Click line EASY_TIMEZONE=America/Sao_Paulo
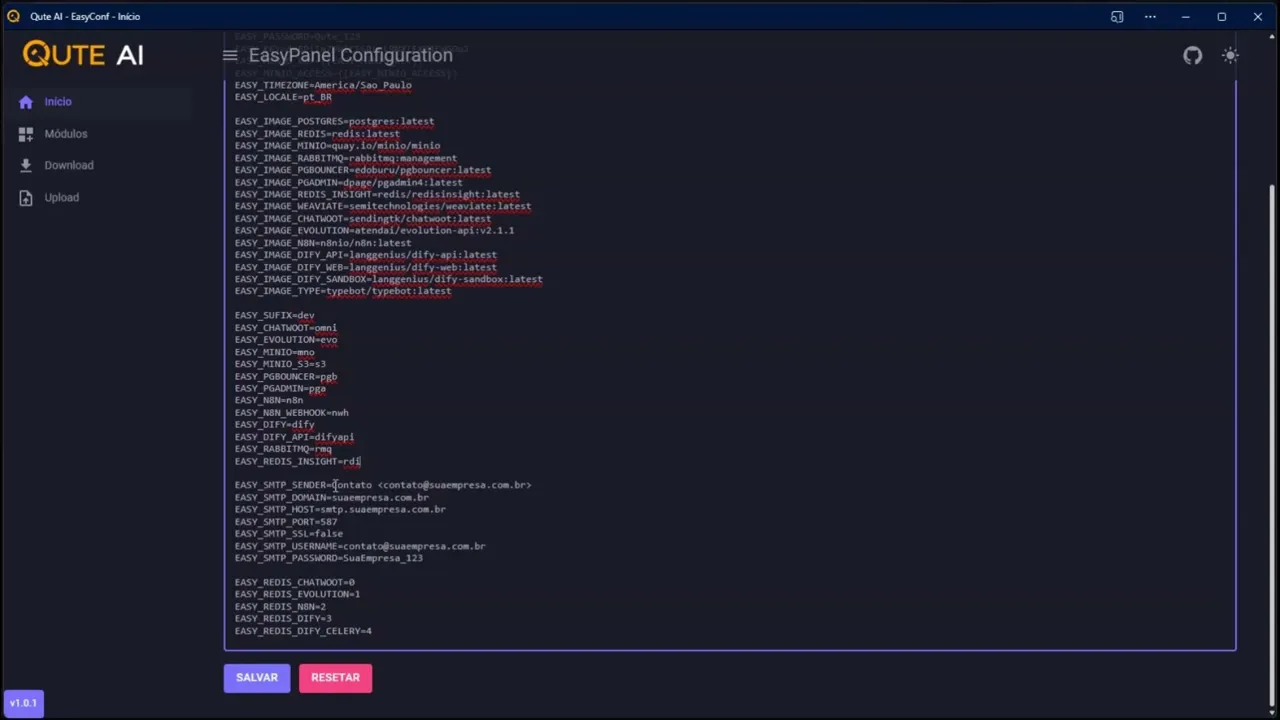1280x720 pixels. point(323,85)
